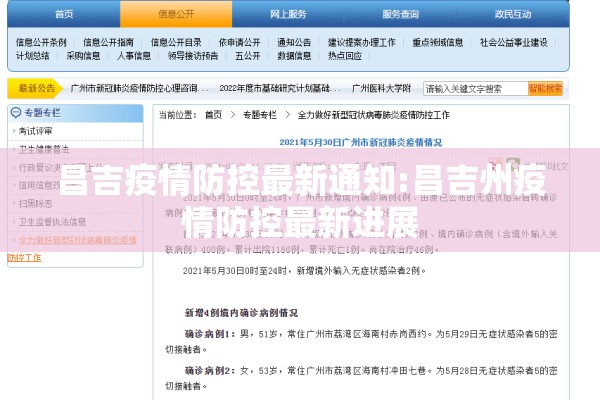Click the heading 新增4例境内确诊病例情况
The width and height of the screenshot is (600, 400).
tap(241, 313)
